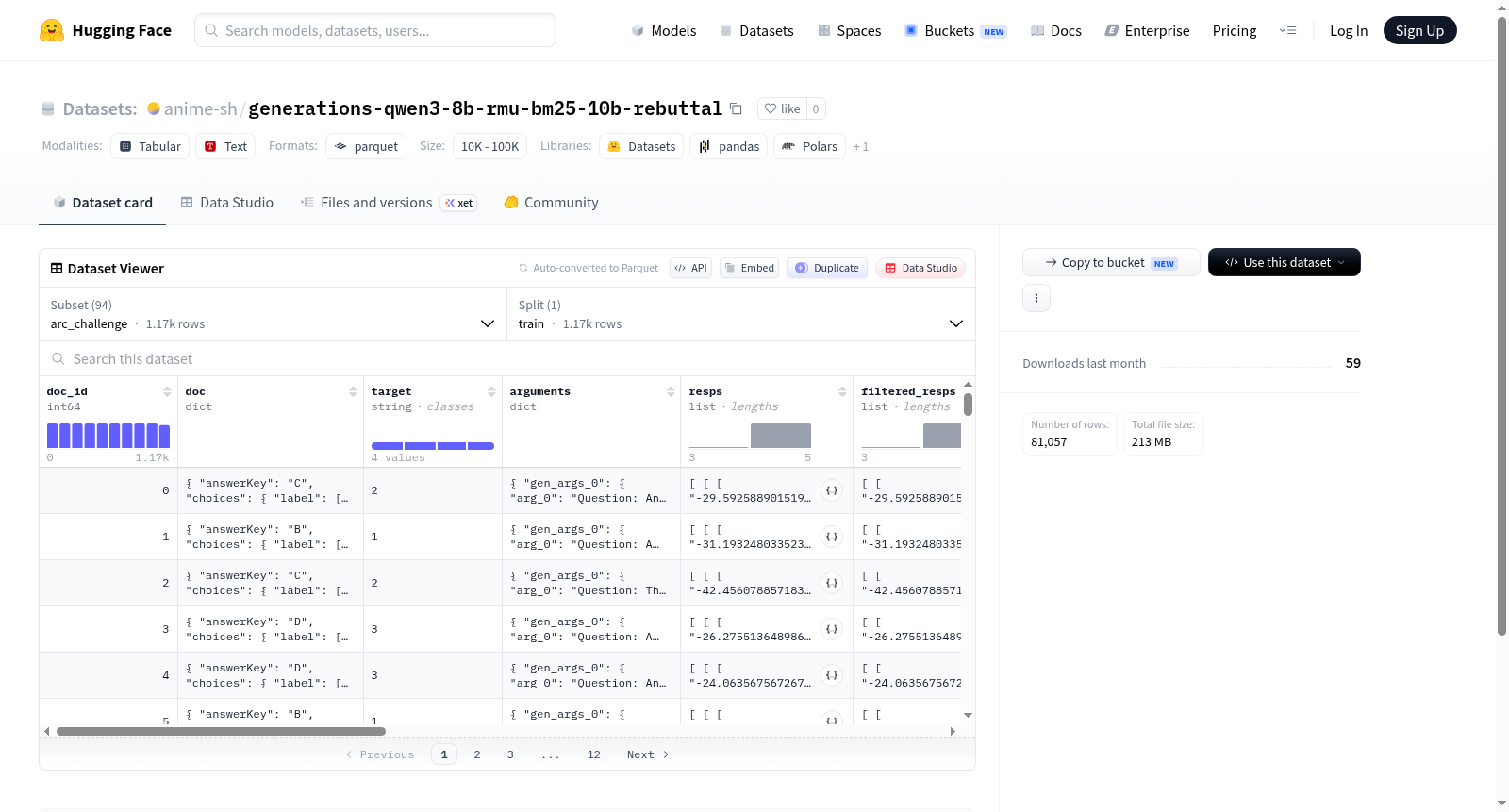
Task: Focus the search models, datasets, users field
Action: (x=375, y=30)
